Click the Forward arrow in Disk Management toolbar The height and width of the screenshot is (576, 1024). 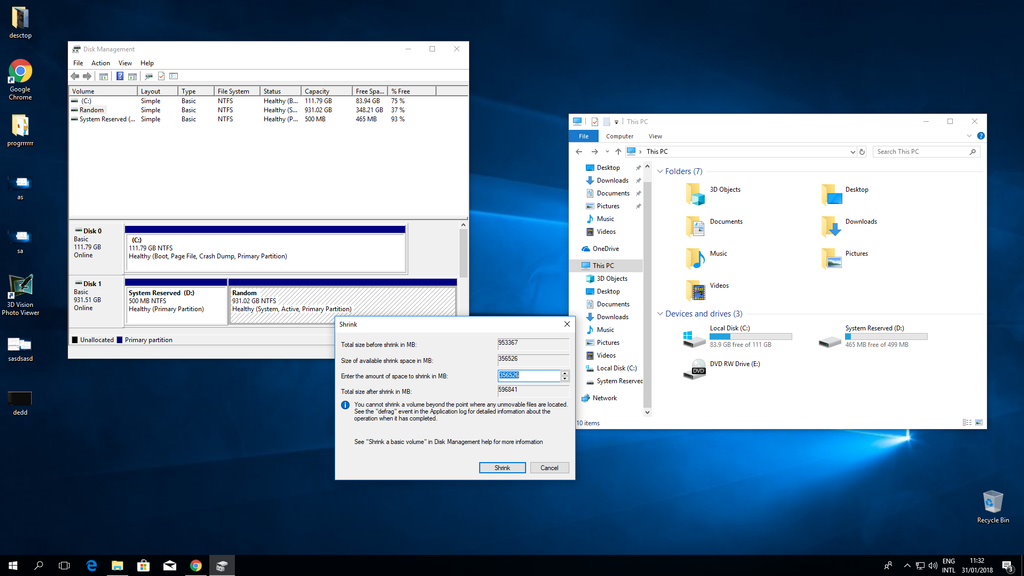87,76
